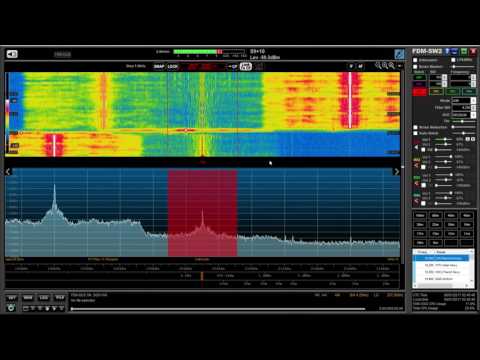Click the SET button at the bottom left
Image resolution: width=480 pixels, height=360 pixels.
pyautogui.click(x=12, y=298)
